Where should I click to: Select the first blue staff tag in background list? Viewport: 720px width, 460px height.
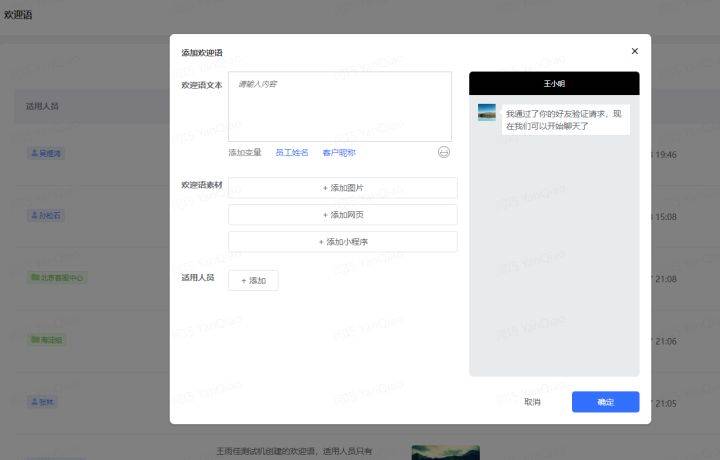click(x=46, y=153)
